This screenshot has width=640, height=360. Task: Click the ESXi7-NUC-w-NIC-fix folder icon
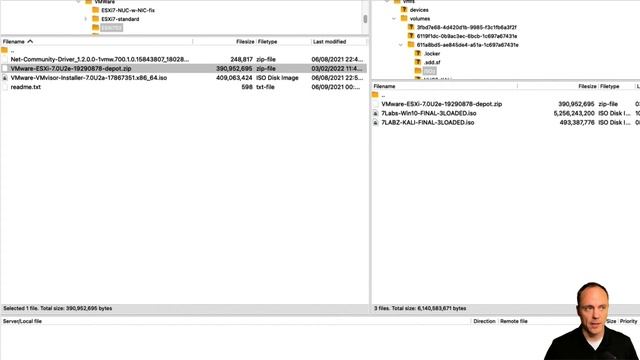[96, 10]
